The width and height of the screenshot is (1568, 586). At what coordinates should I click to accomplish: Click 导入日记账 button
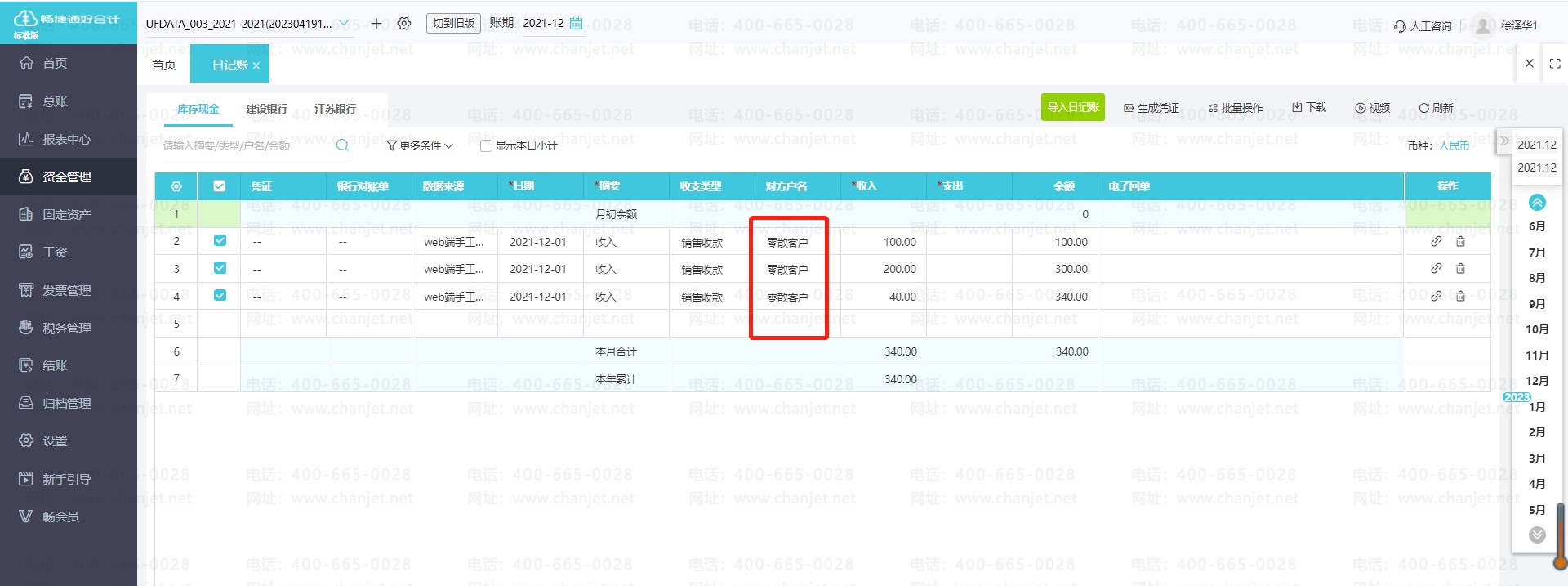(1072, 107)
